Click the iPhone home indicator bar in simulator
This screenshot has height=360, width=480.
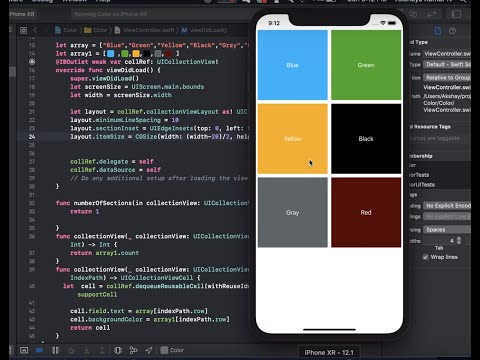click(x=329, y=329)
